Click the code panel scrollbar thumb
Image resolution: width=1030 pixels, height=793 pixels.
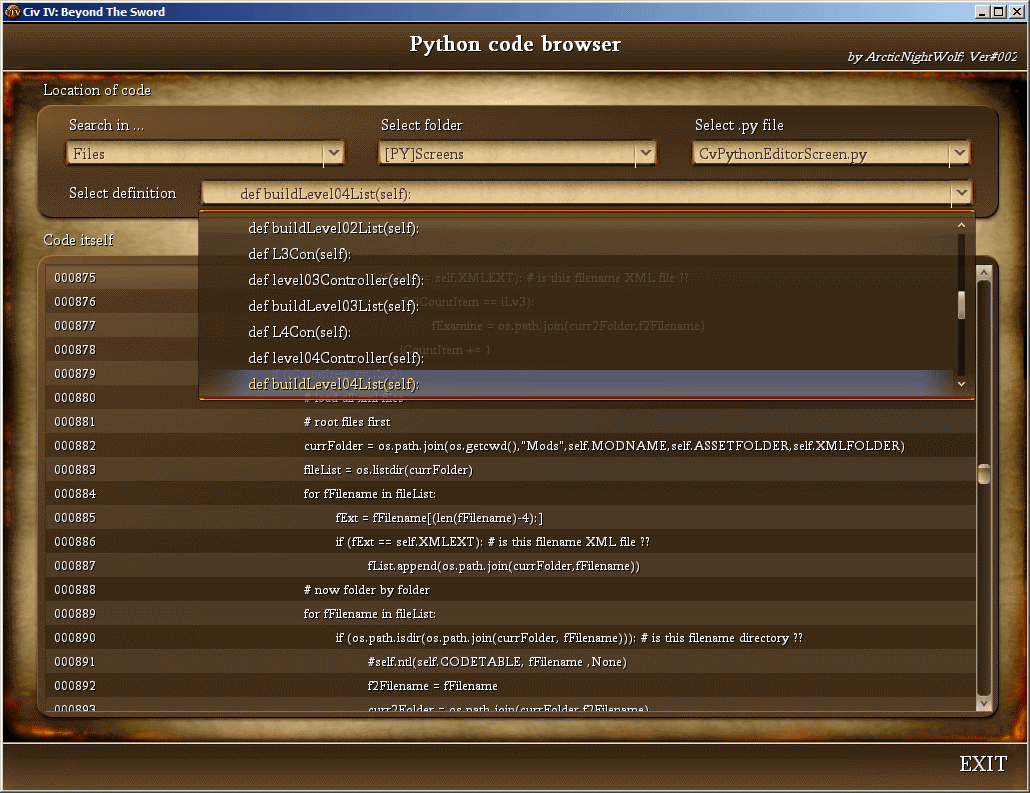(x=983, y=474)
